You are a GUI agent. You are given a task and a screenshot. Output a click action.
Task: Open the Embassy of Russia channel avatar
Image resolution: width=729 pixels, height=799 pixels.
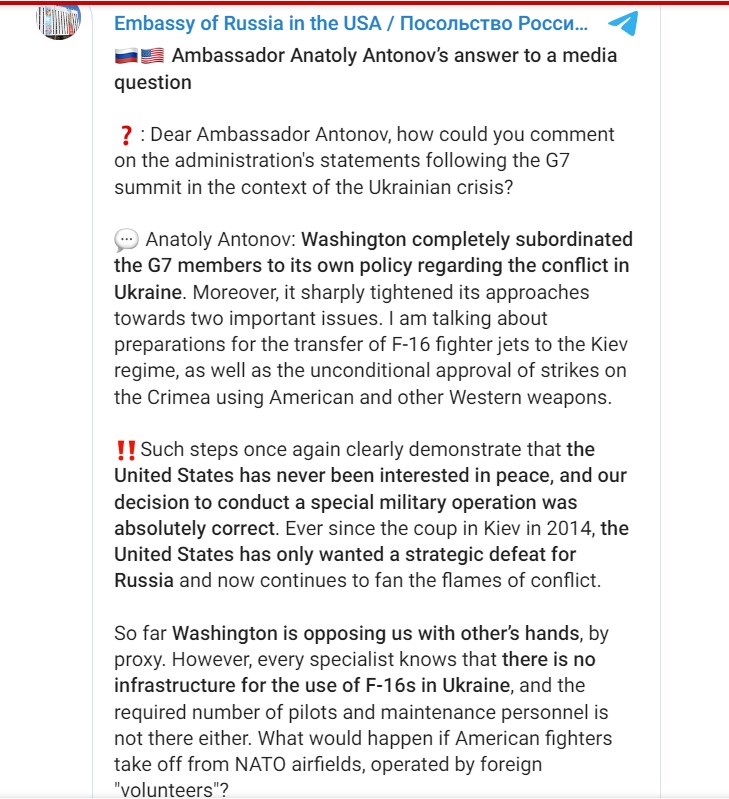(x=58, y=20)
